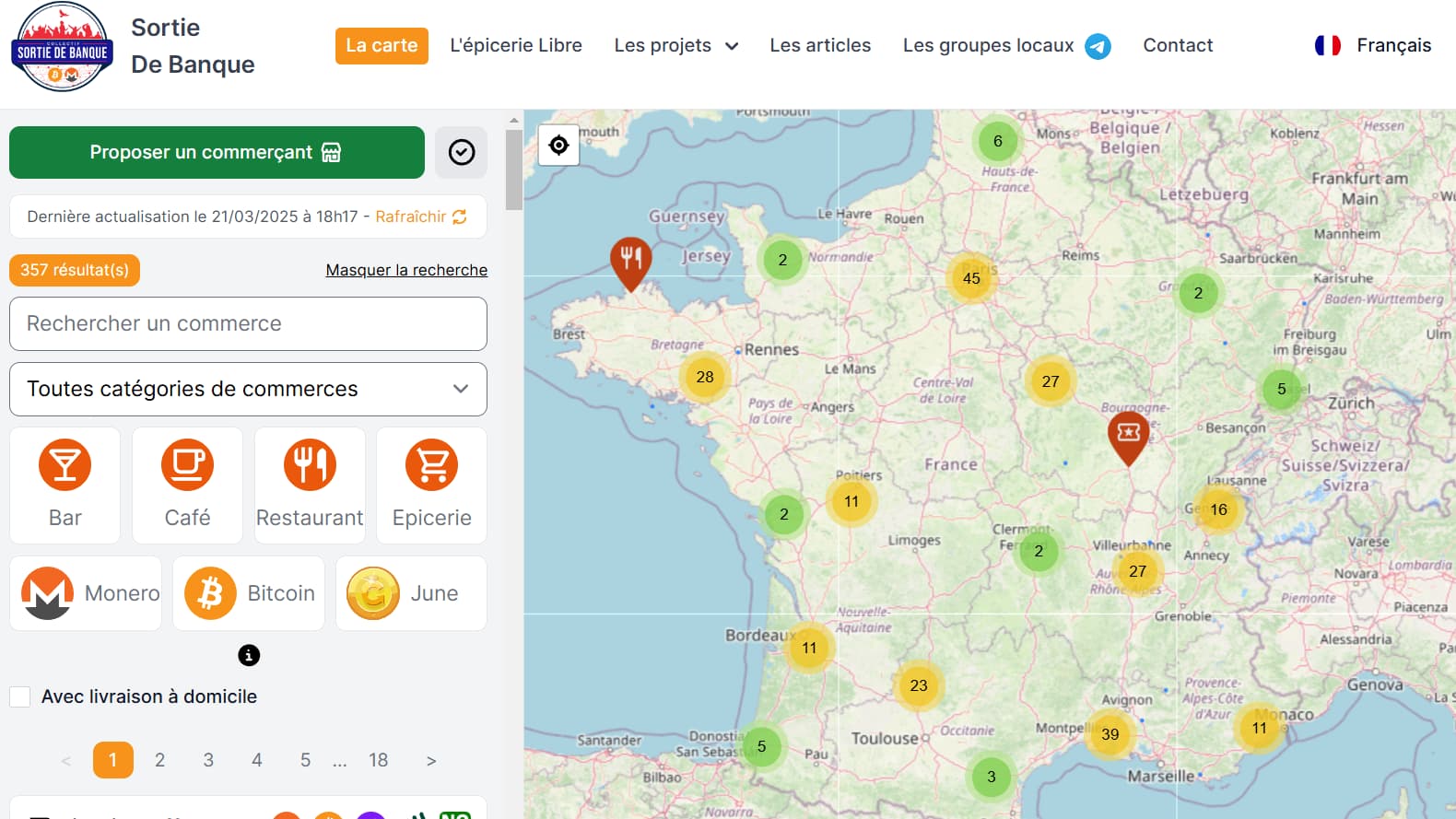Screen dimensions: 1456x819
Task: Open the Toulouse cluster of 23
Action: 919,685
